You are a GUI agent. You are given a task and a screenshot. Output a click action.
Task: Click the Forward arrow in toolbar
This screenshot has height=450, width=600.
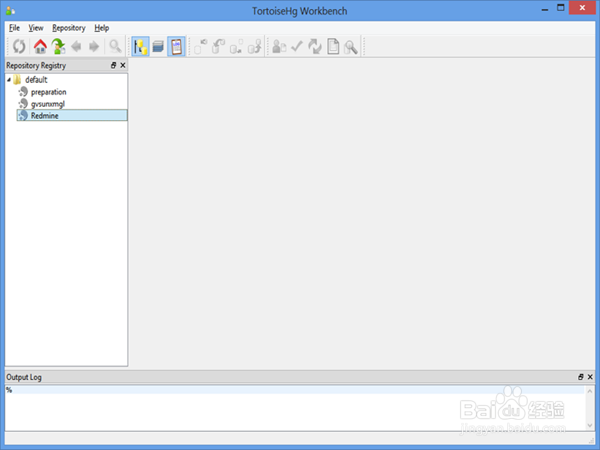pos(94,47)
